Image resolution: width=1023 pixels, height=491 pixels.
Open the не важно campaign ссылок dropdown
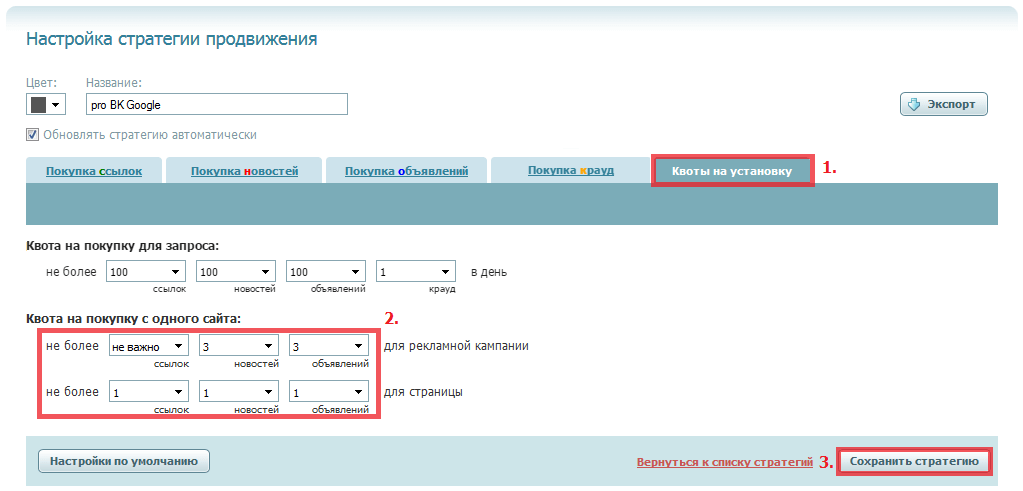pos(149,346)
